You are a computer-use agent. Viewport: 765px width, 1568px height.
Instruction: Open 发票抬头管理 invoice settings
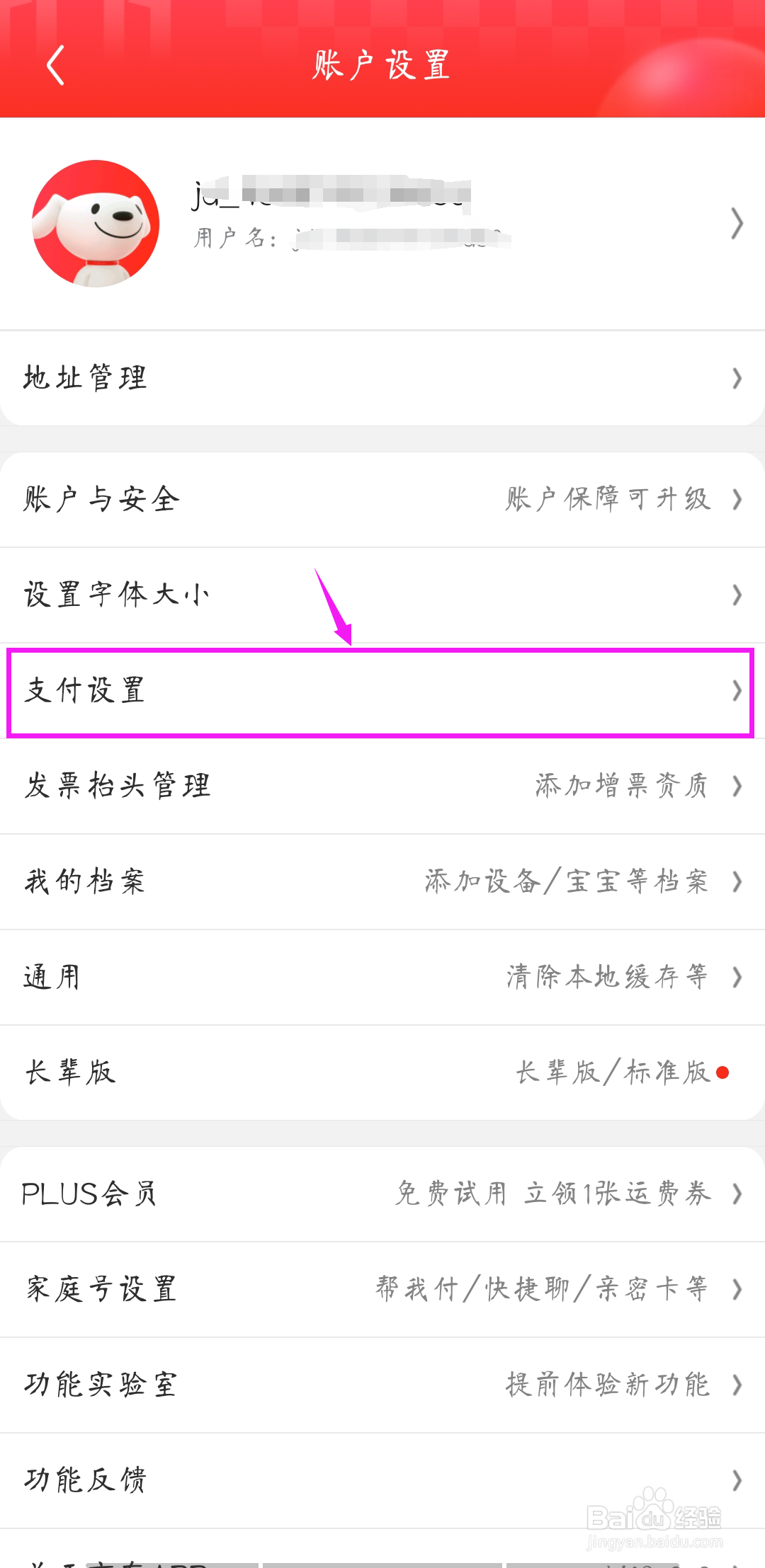(118, 786)
